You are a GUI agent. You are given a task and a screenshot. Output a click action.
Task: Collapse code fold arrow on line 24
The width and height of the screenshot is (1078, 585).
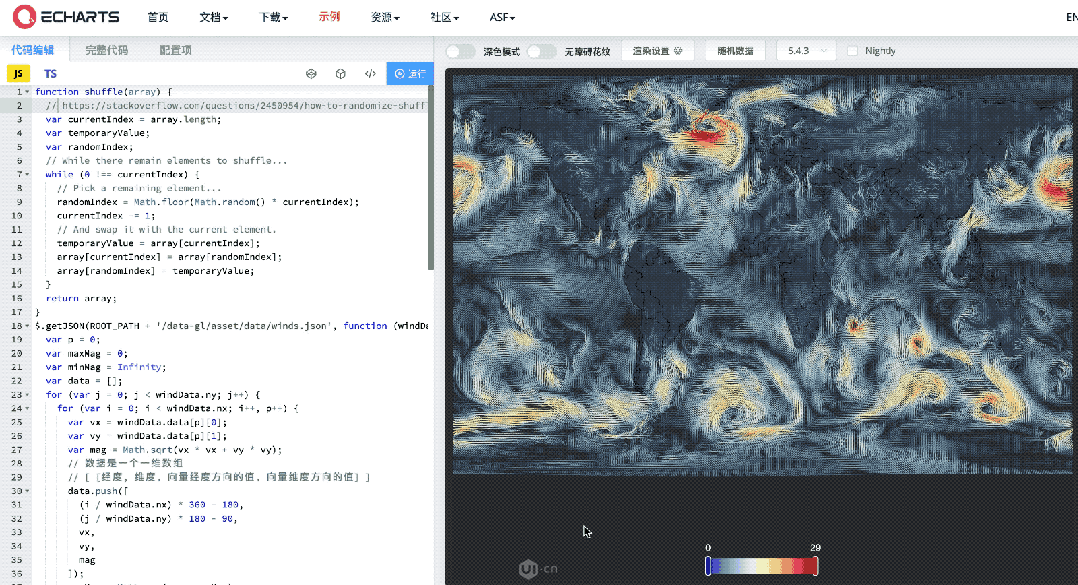pyautogui.click(x=28, y=408)
